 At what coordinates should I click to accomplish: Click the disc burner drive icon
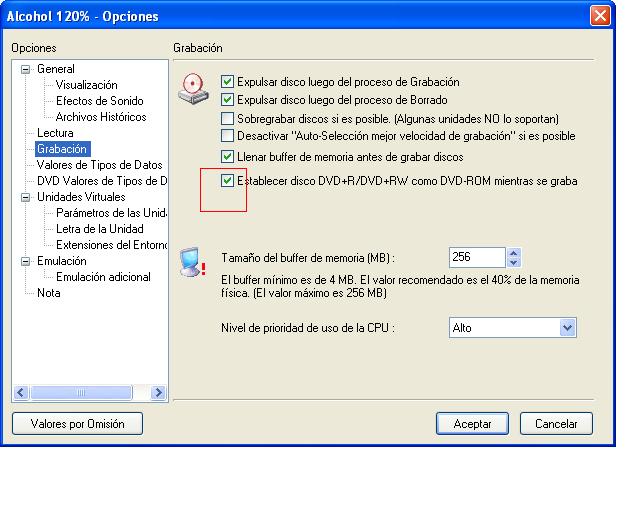[x=193, y=88]
